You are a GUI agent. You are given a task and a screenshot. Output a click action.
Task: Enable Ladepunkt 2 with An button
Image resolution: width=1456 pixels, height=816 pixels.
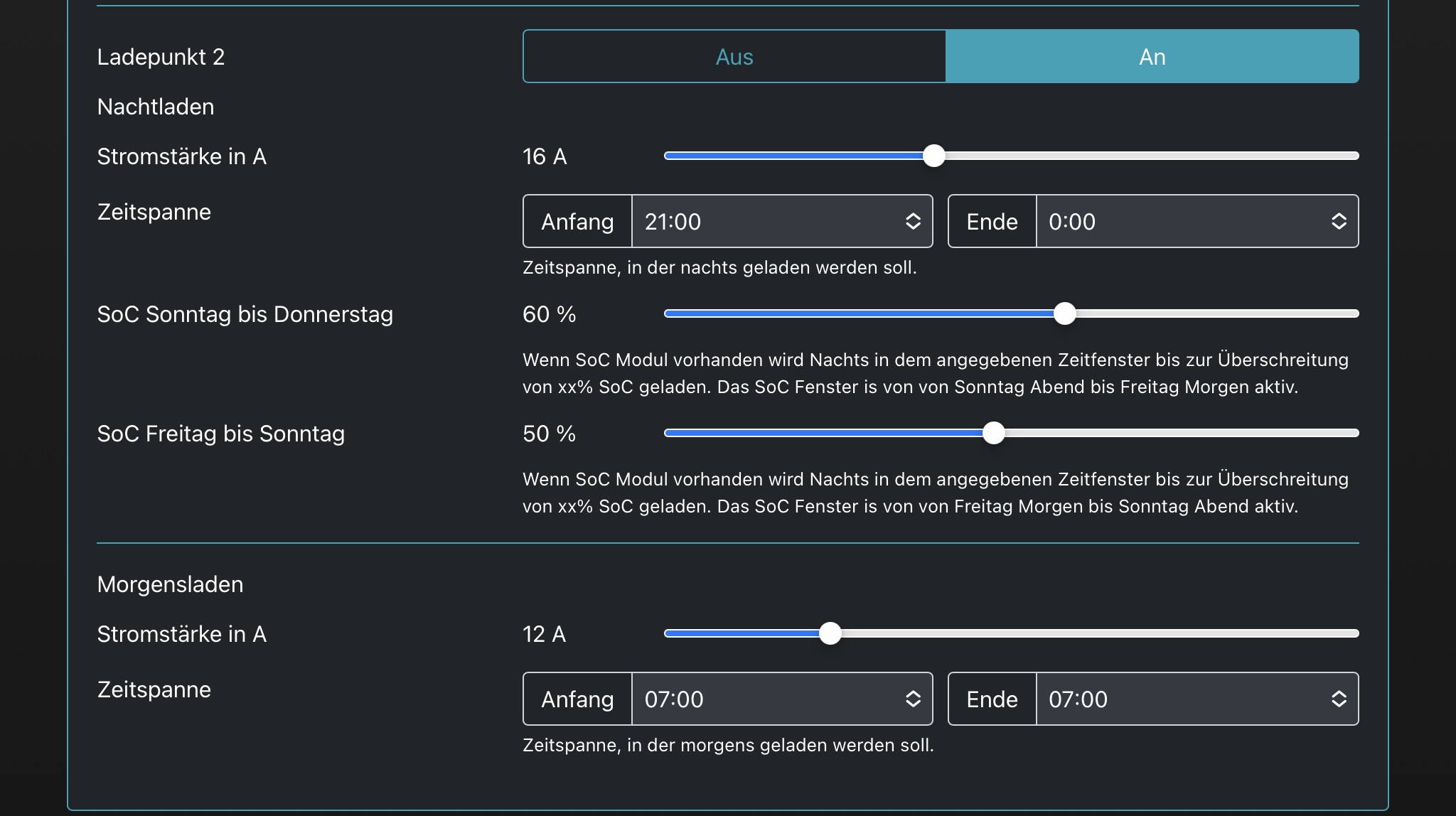click(x=1152, y=57)
